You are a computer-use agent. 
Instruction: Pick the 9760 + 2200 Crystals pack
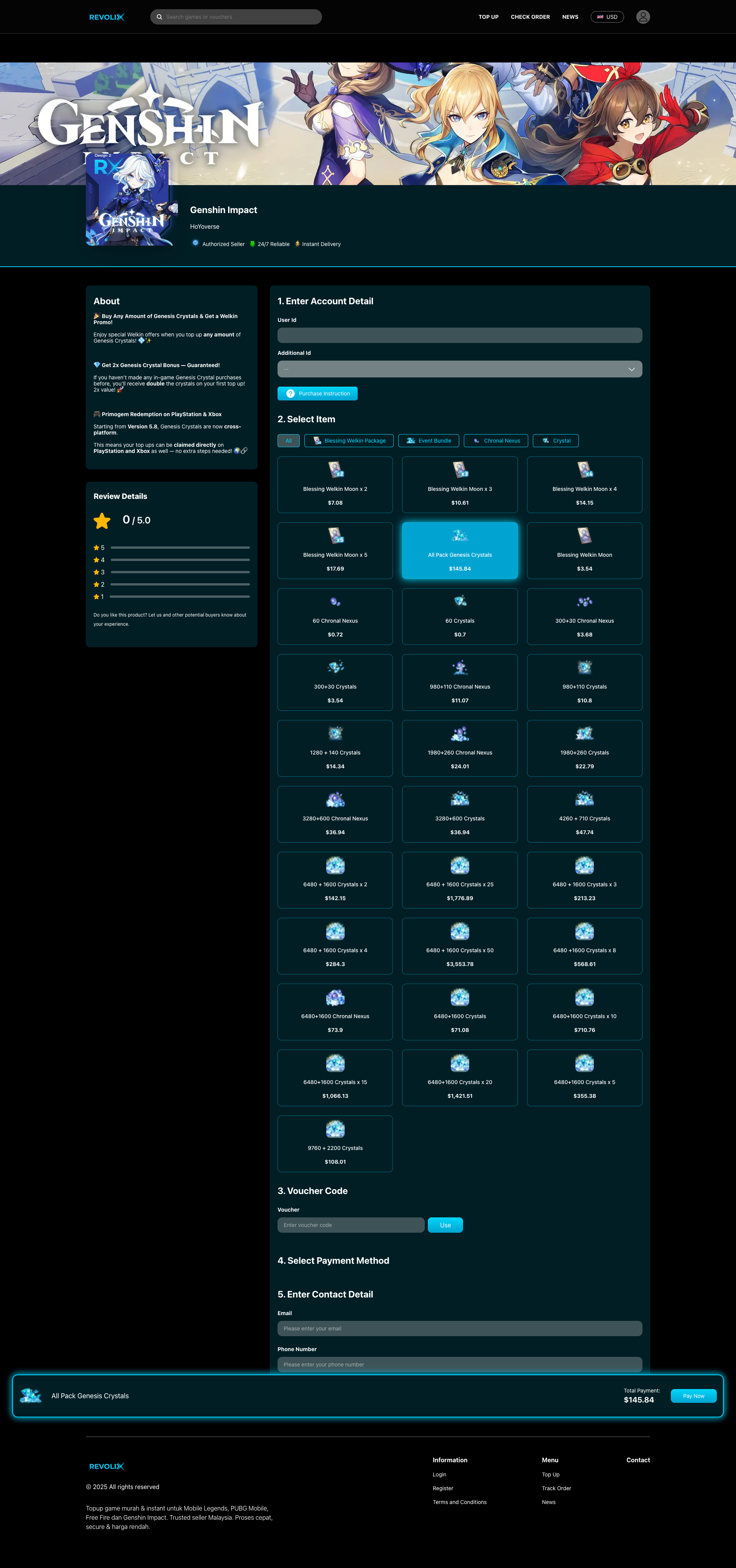(335, 1143)
